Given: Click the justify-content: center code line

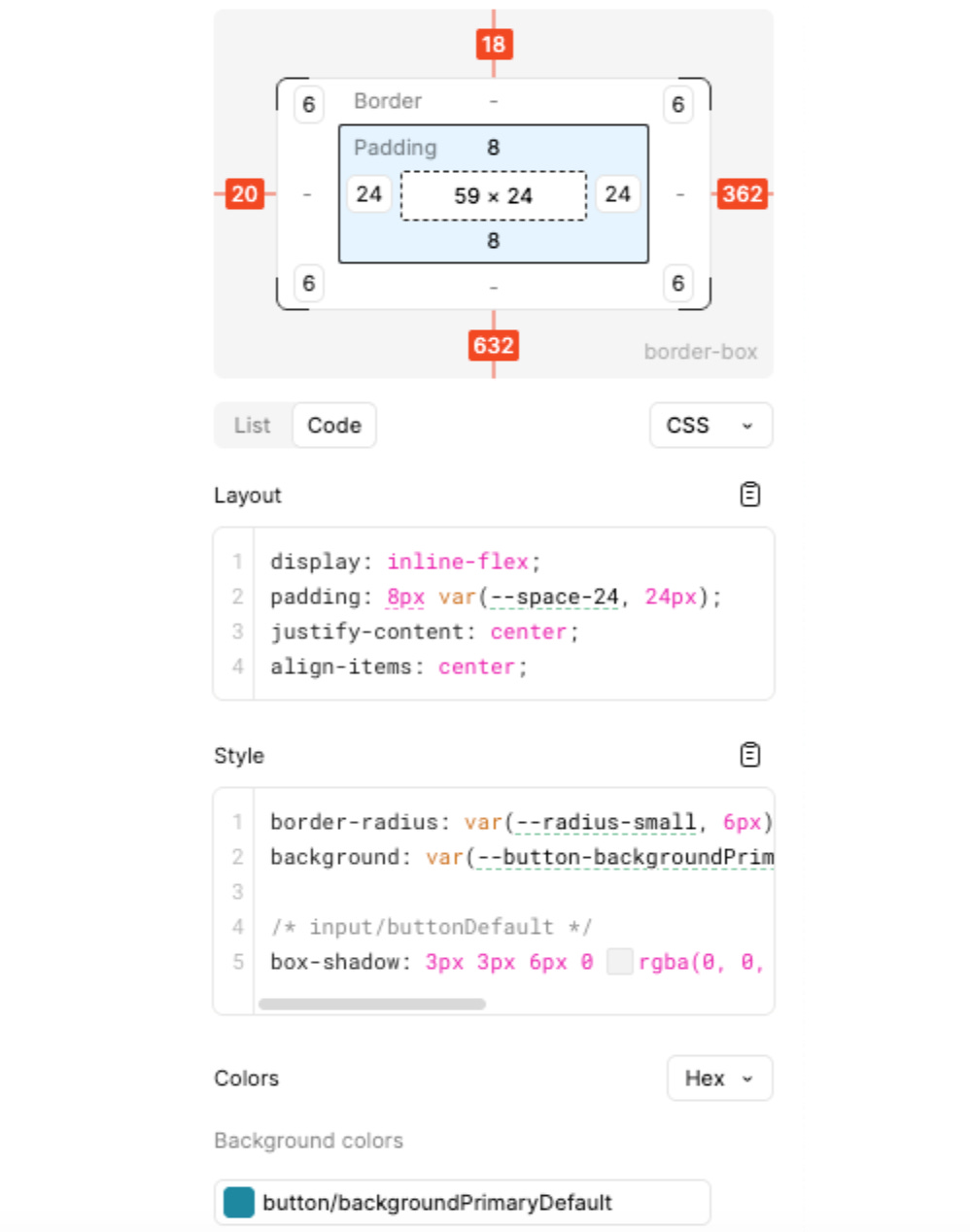Looking at the screenshot, I should pyautogui.click(x=425, y=632).
